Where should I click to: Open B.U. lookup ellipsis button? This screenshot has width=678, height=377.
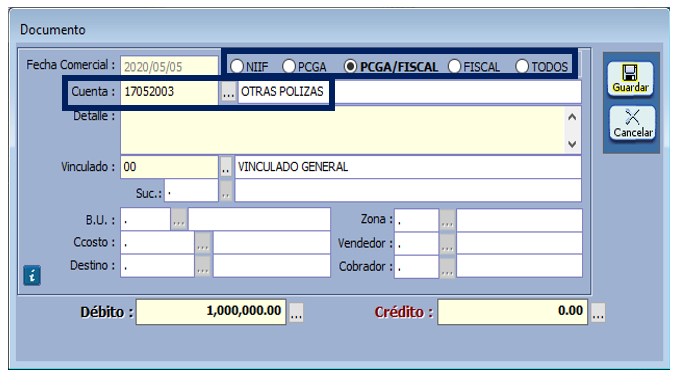point(179,220)
